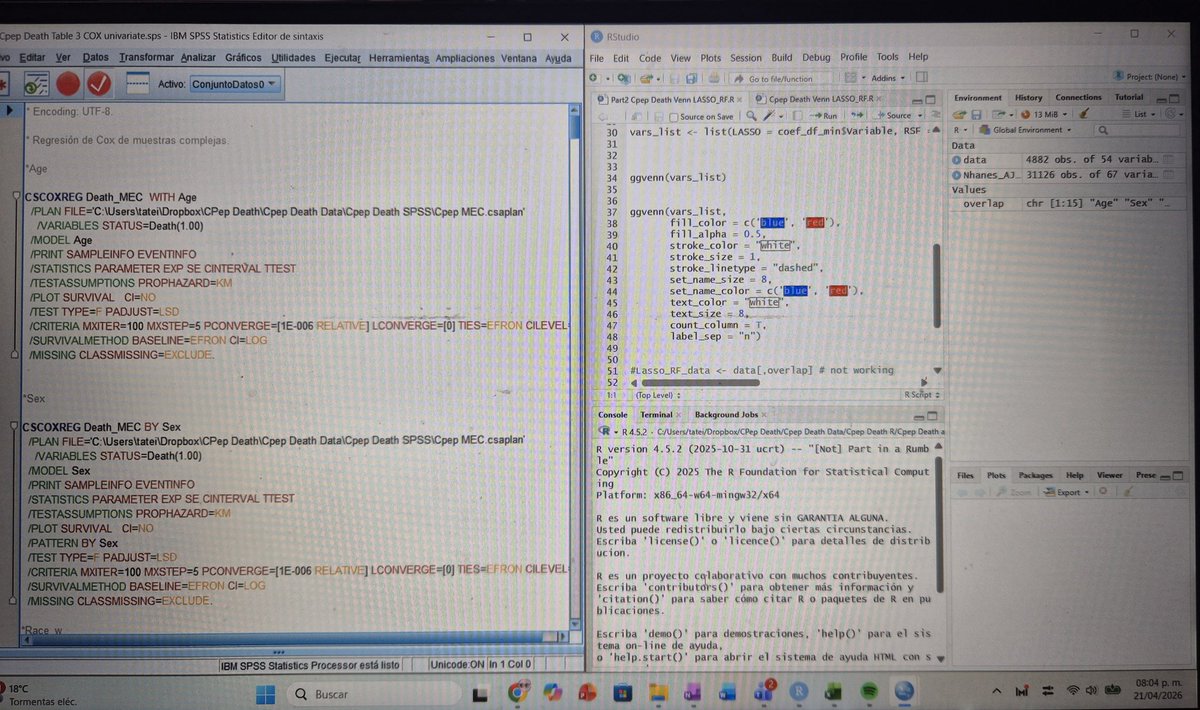Expand the data object in the Environment pane

958,160
